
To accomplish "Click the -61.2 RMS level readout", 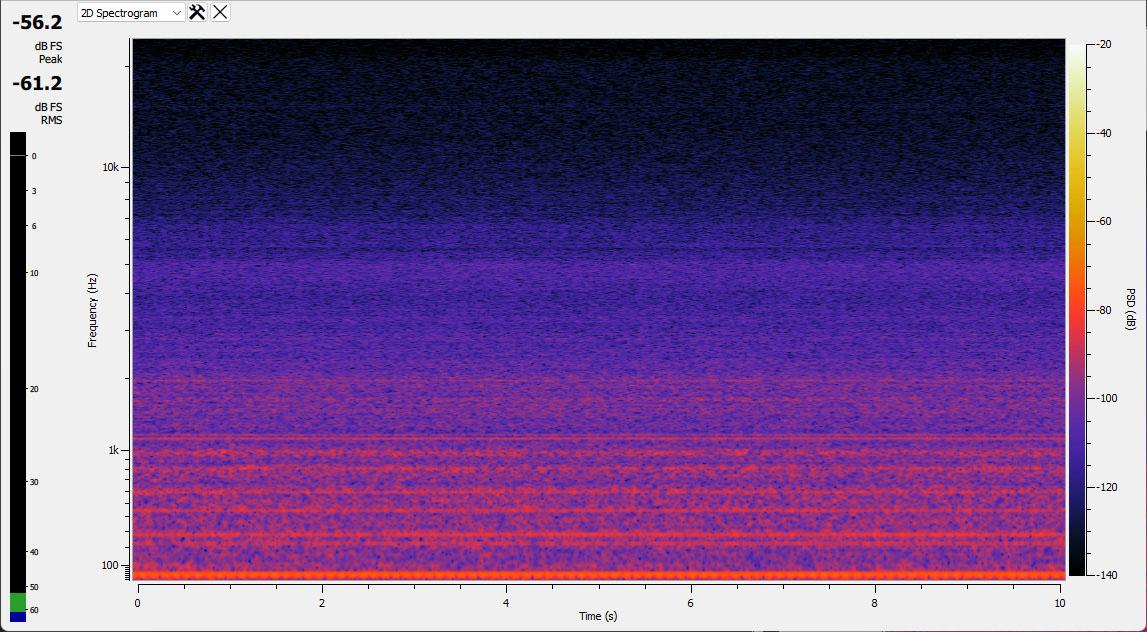I will tap(37, 84).
